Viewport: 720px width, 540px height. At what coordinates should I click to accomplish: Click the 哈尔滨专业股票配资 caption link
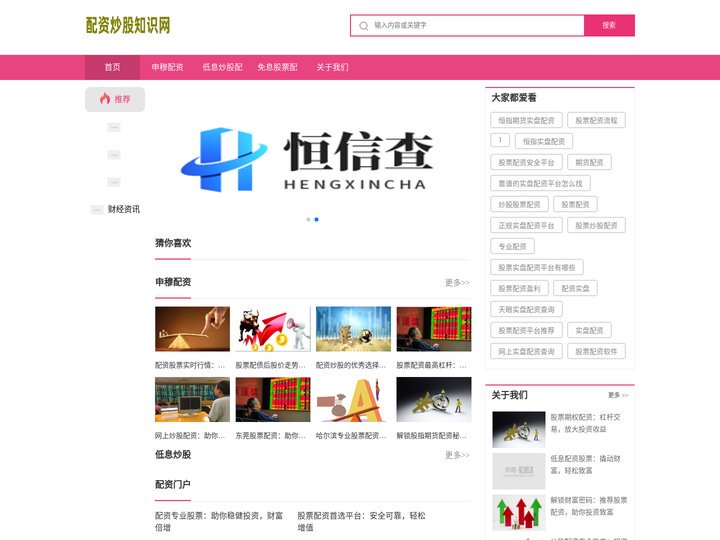351,435
